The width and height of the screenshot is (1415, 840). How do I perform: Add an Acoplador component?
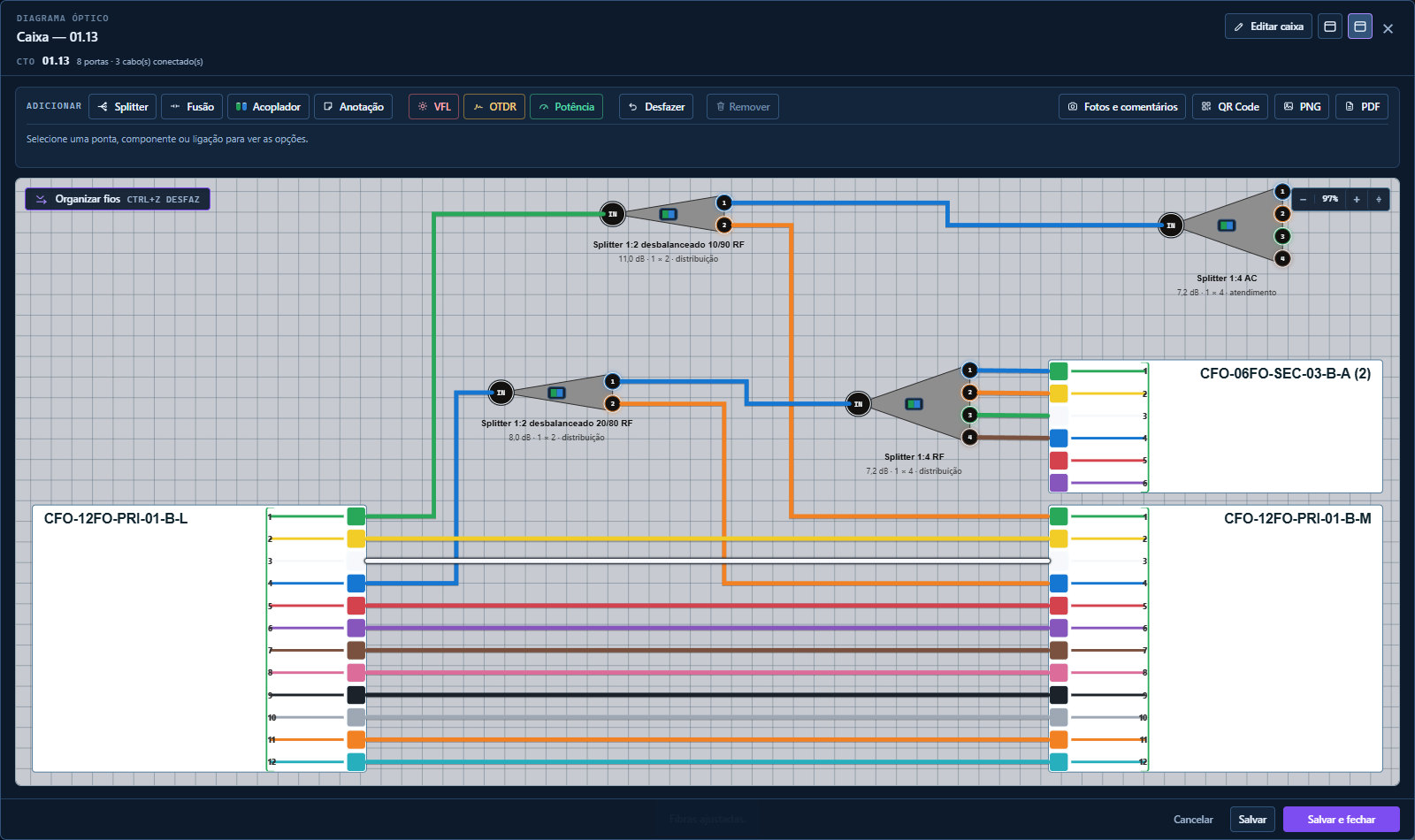coord(268,107)
